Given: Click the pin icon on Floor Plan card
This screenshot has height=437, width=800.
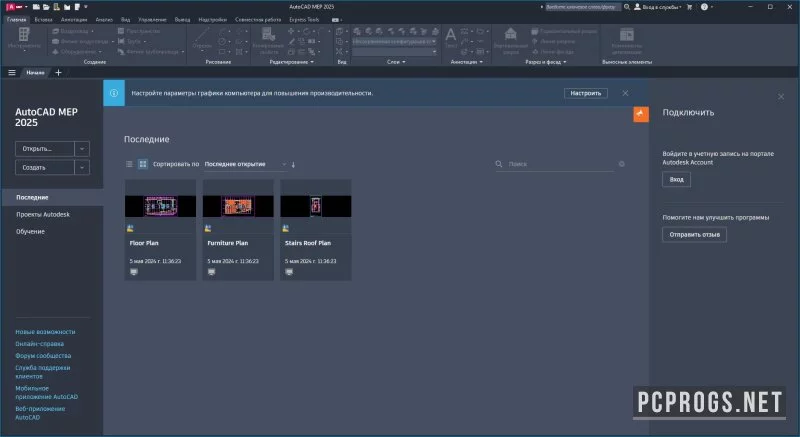Looking at the screenshot, I should coord(130,228).
